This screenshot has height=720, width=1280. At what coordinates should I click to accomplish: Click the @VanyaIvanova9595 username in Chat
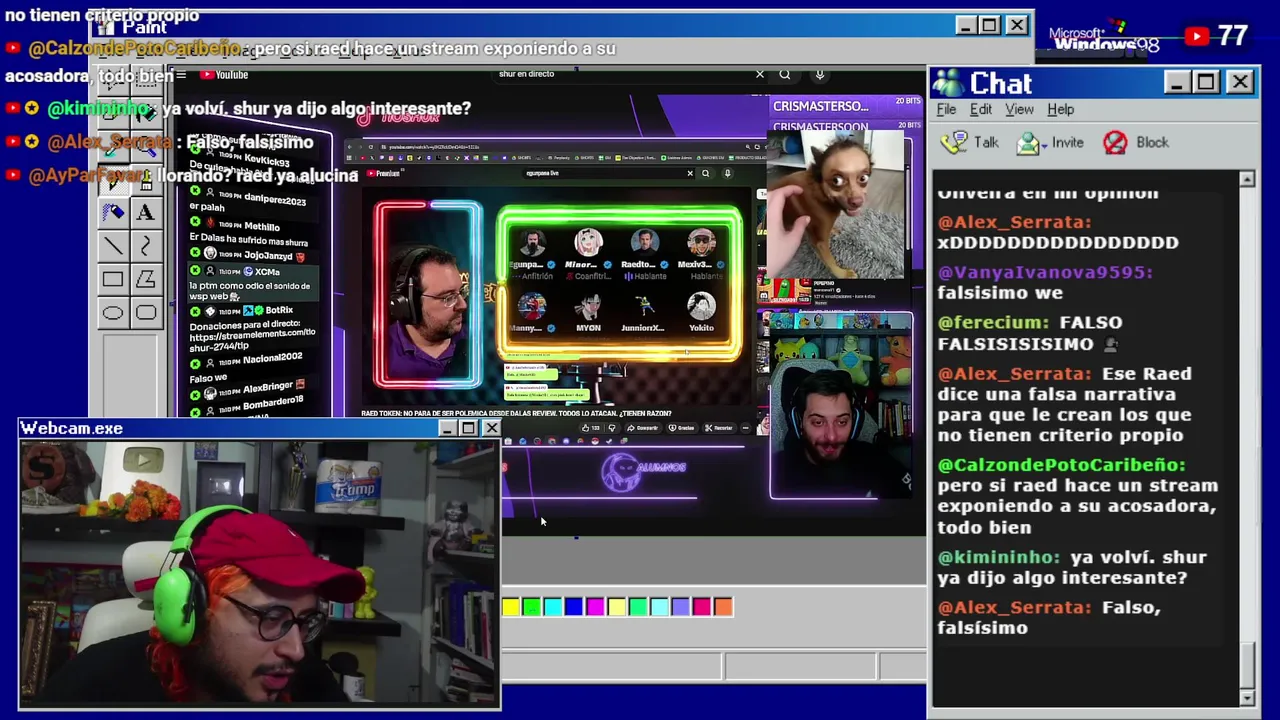1045,272
